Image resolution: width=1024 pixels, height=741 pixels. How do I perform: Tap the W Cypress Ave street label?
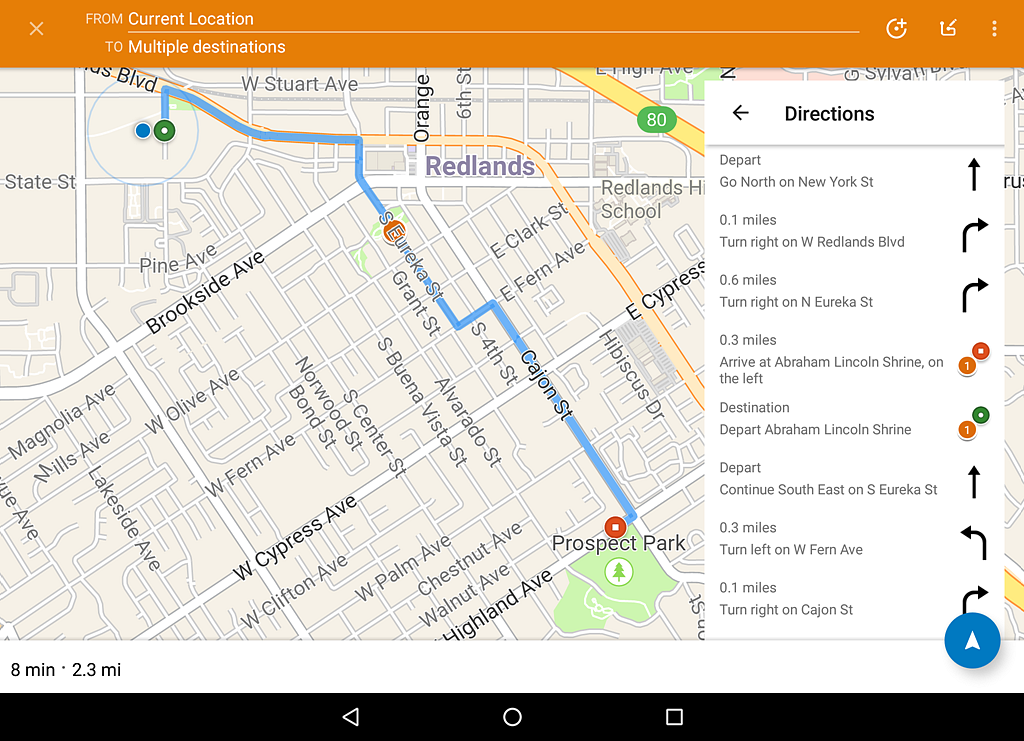(295, 537)
